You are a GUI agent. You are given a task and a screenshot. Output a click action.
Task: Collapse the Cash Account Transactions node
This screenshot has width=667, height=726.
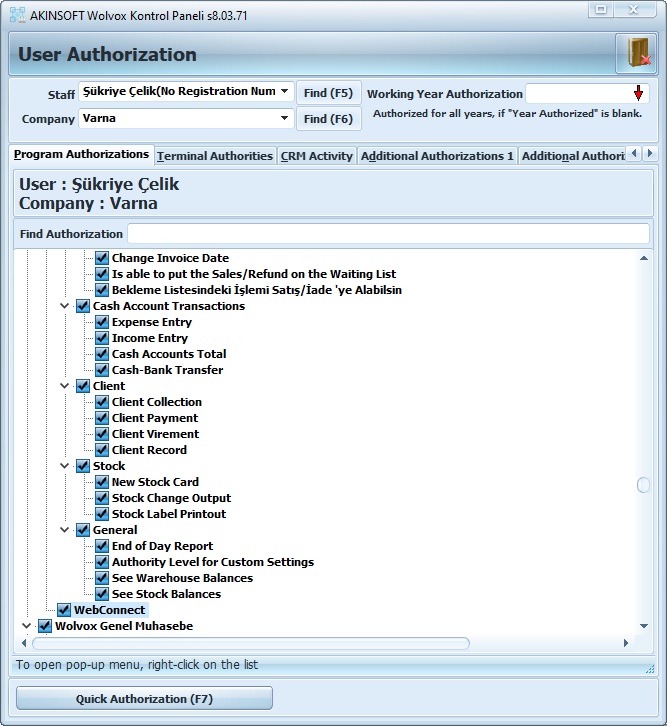[65, 306]
